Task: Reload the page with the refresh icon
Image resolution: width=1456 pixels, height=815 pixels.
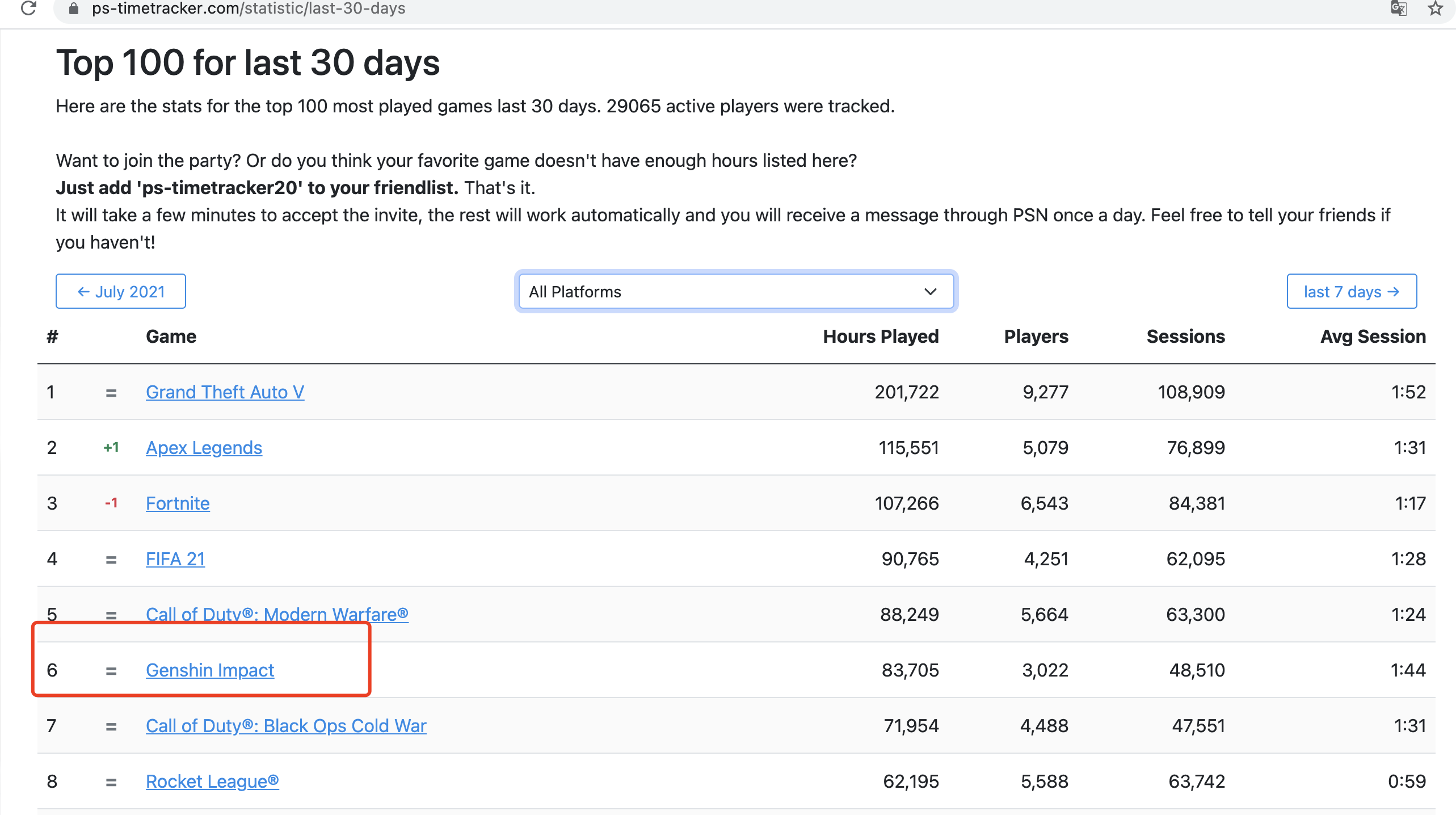Action: coord(28,8)
